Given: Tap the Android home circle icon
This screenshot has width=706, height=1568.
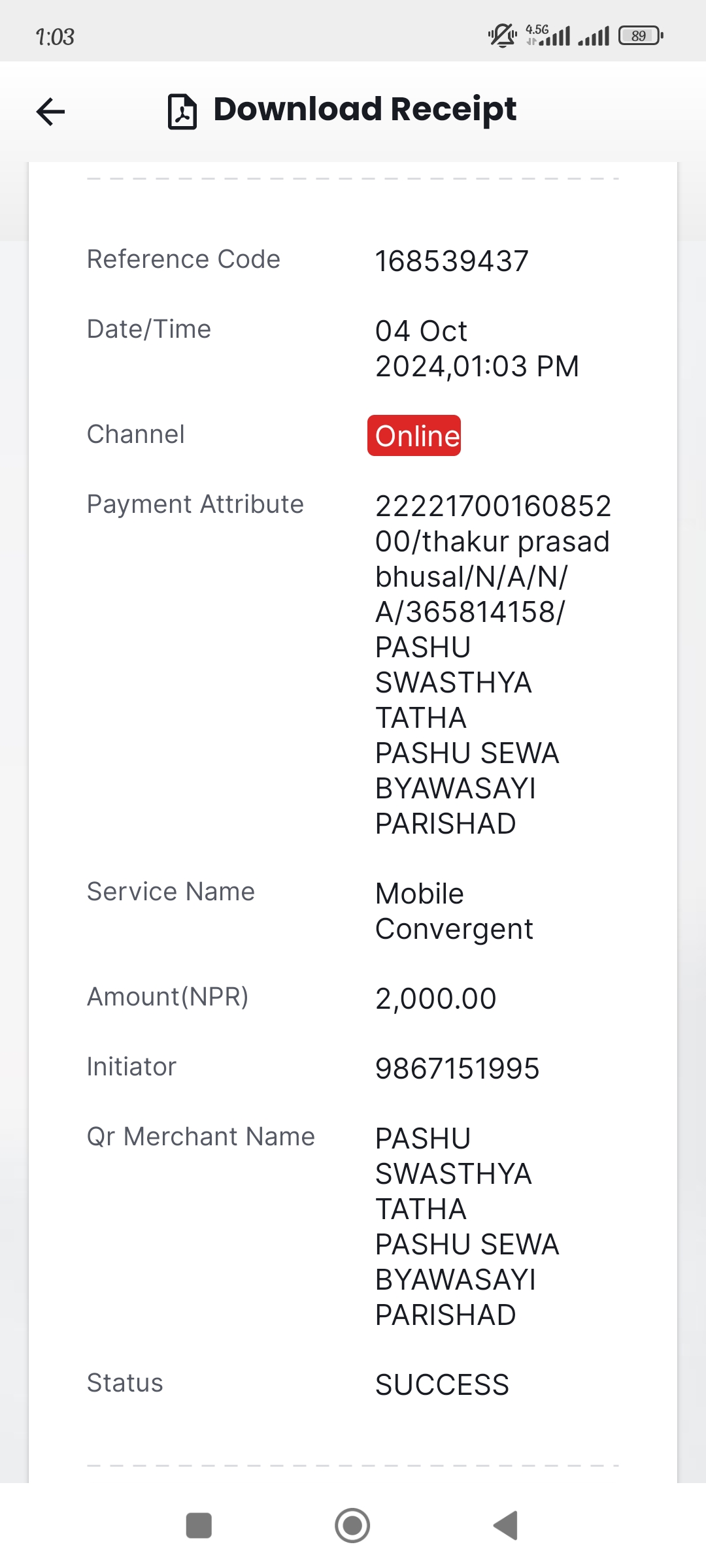Looking at the screenshot, I should (x=352, y=1526).
